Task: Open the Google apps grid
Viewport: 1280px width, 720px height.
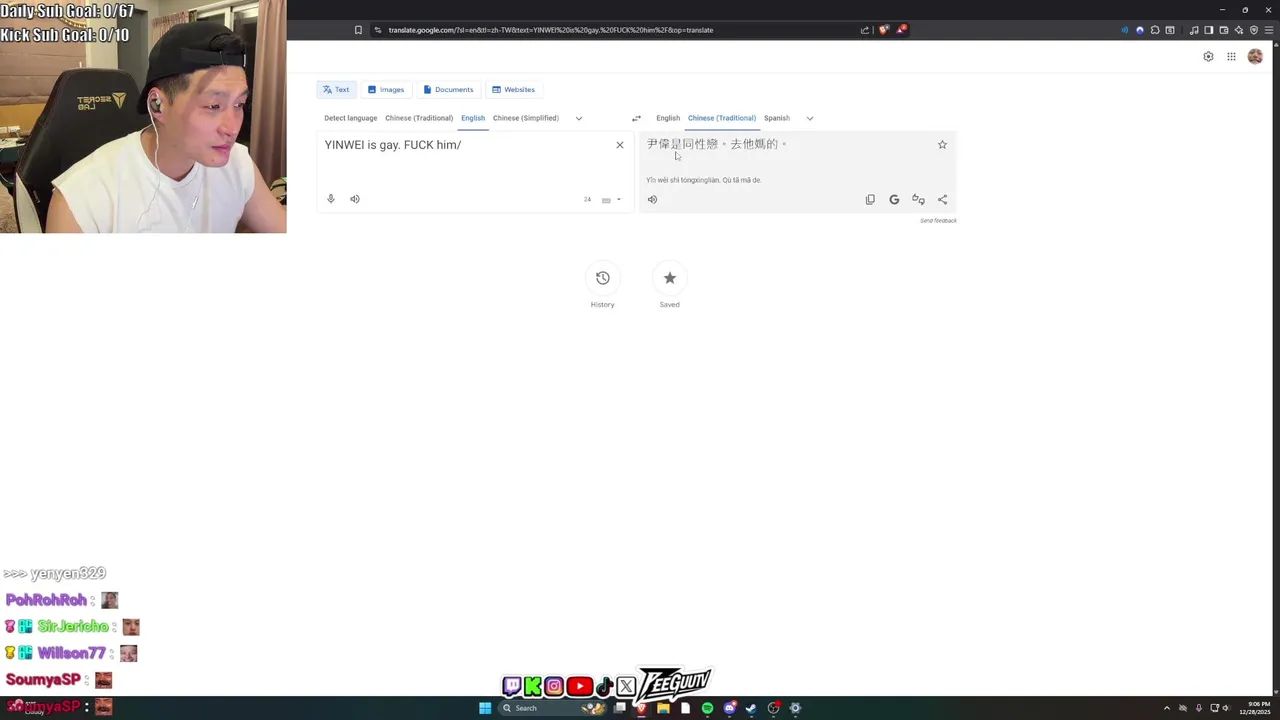Action: coord(1231,57)
